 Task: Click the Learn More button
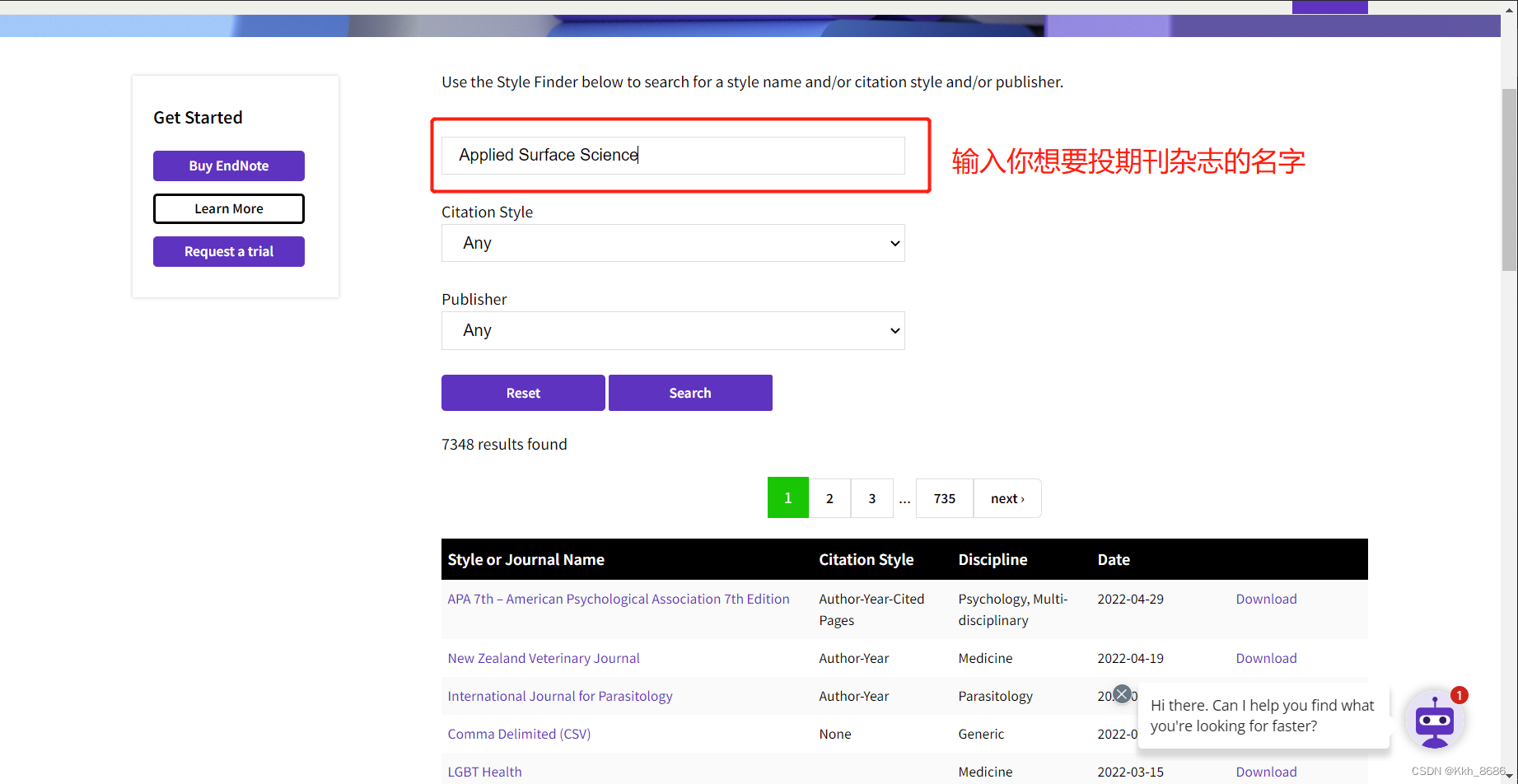pos(229,208)
